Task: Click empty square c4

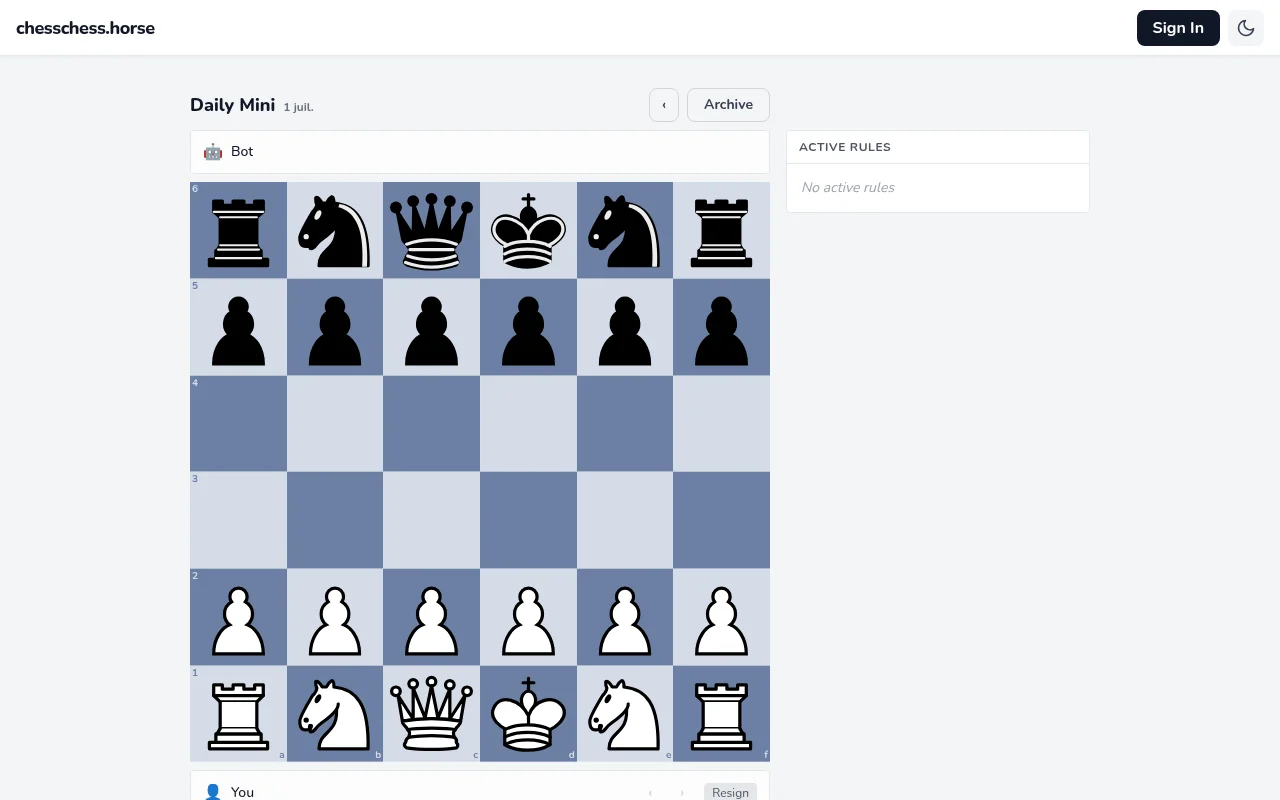Action: pyautogui.click(x=432, y=424)
